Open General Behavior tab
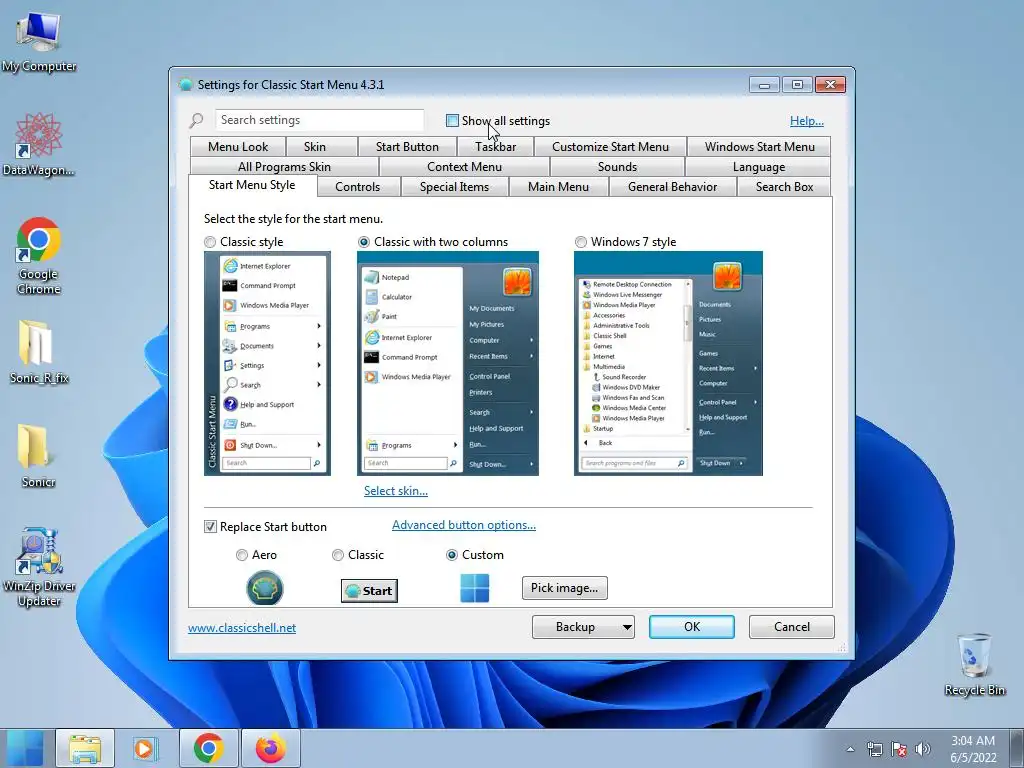 672,187
